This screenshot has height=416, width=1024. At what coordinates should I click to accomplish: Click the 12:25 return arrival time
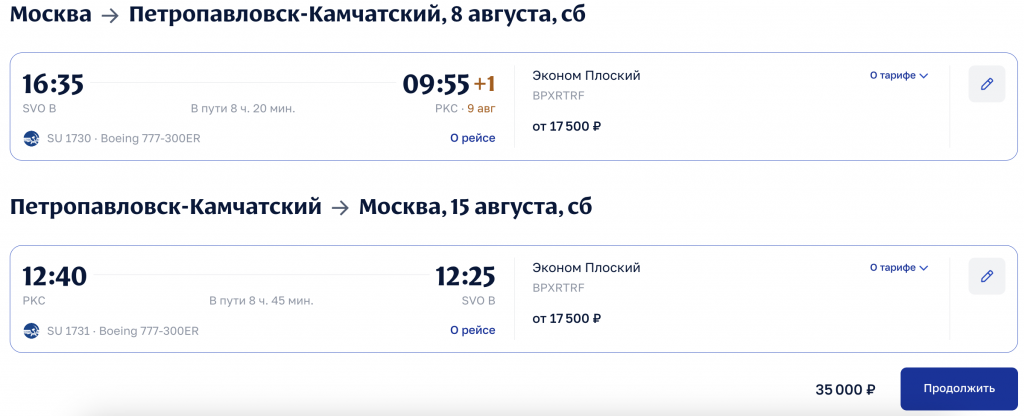coord(465,276)
